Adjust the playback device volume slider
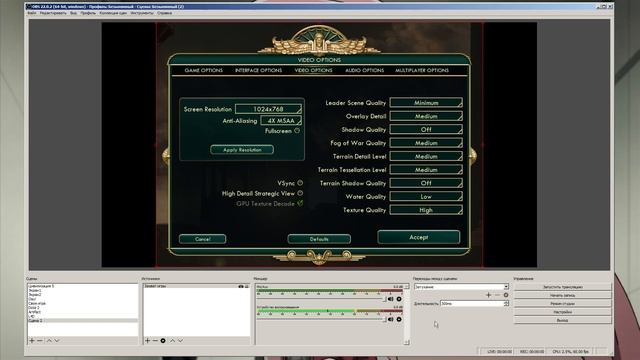 point(321,319)
